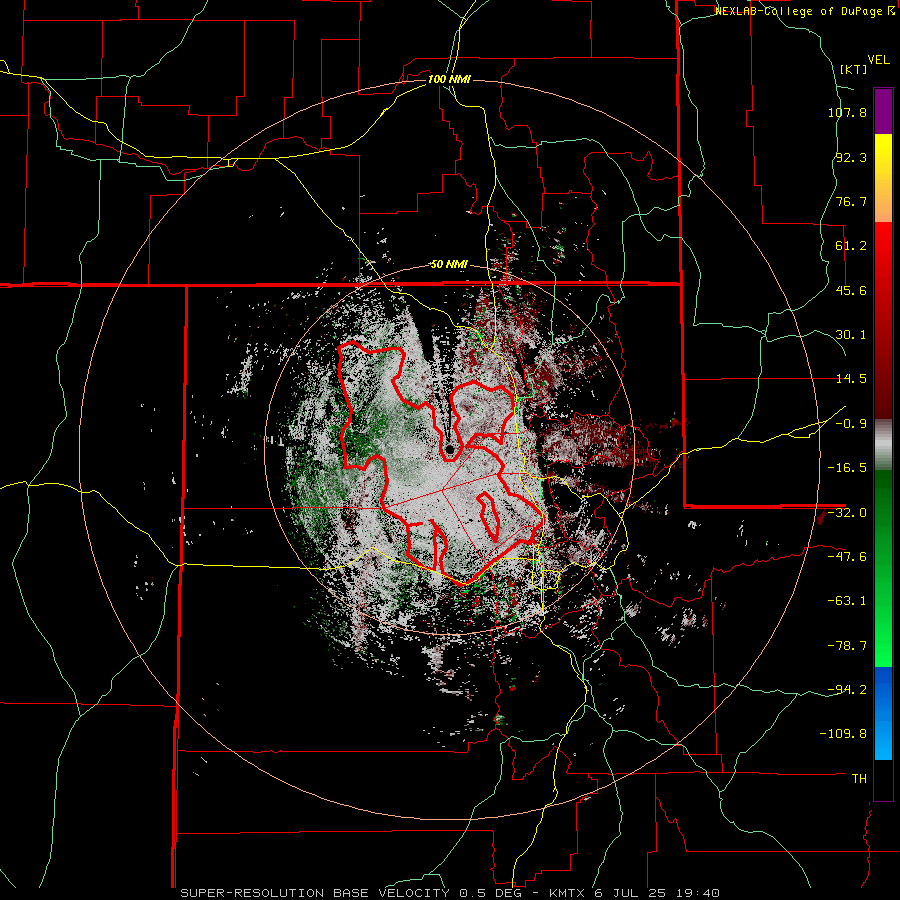Viewport: 900px width, 900px height.
Task: Click the VEL legend title
Action: 878,60
